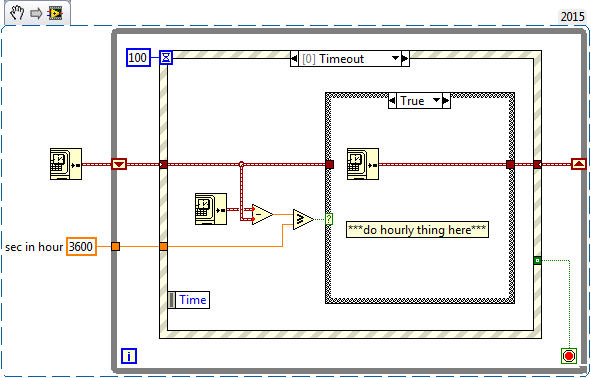The image size is (591, 378).
Task: Go to next event case with right arrow
Action: 406,58
